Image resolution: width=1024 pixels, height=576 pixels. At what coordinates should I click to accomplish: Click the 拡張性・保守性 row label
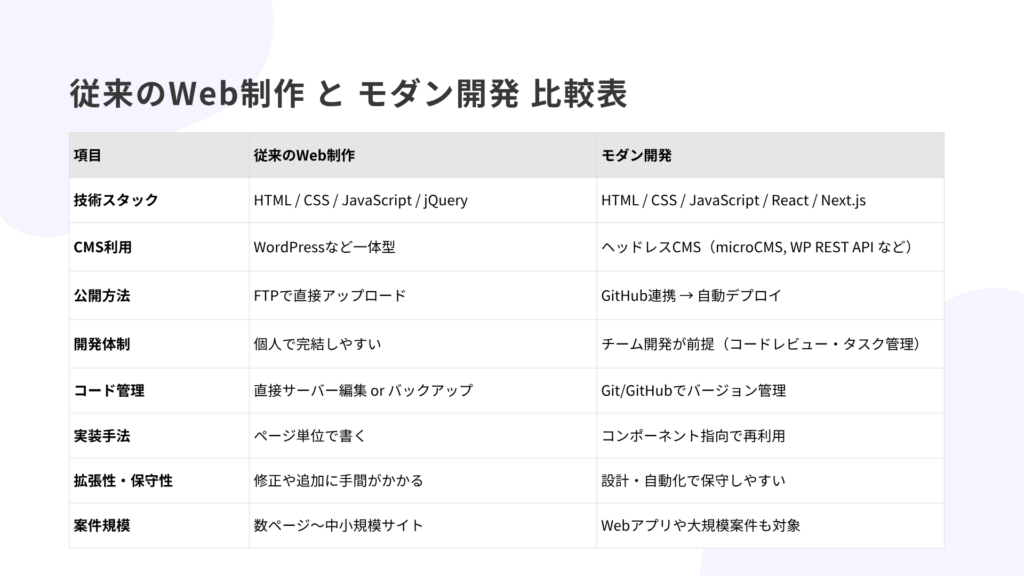pos(123,481)
